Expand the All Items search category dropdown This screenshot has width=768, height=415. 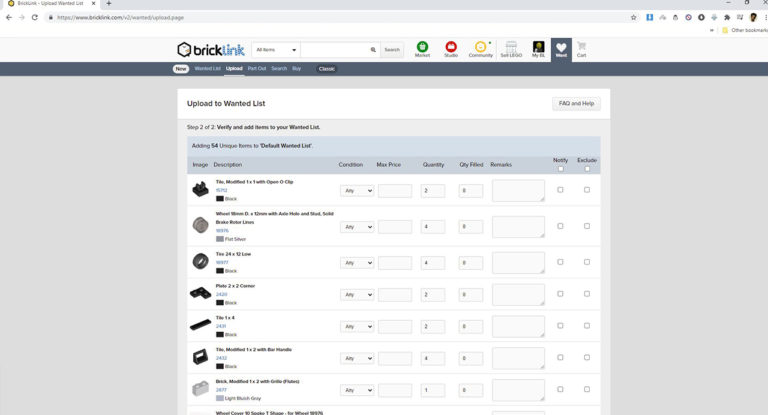click(276, 49)
